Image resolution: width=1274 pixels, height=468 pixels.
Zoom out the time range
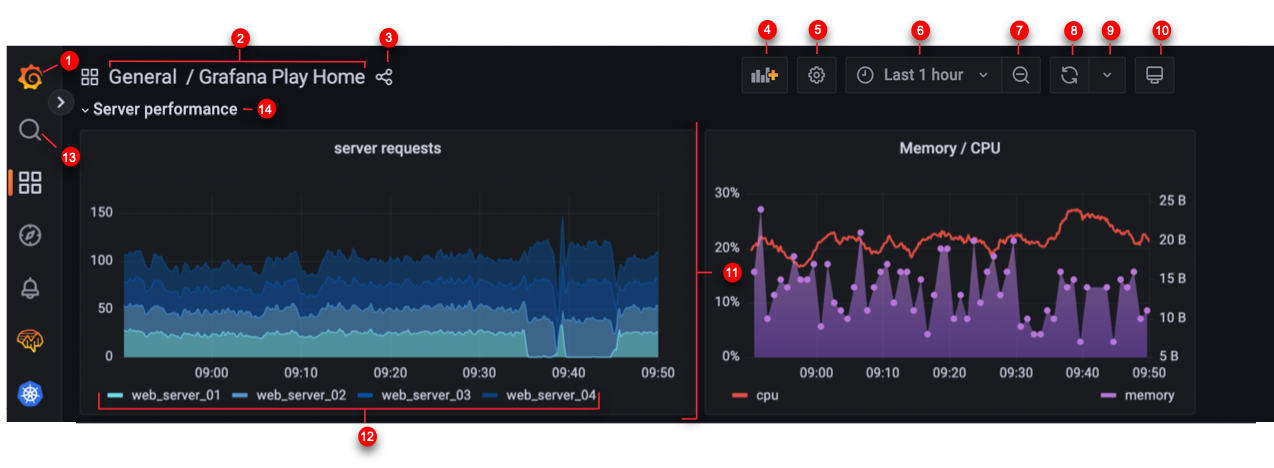tap(1020, 75)
